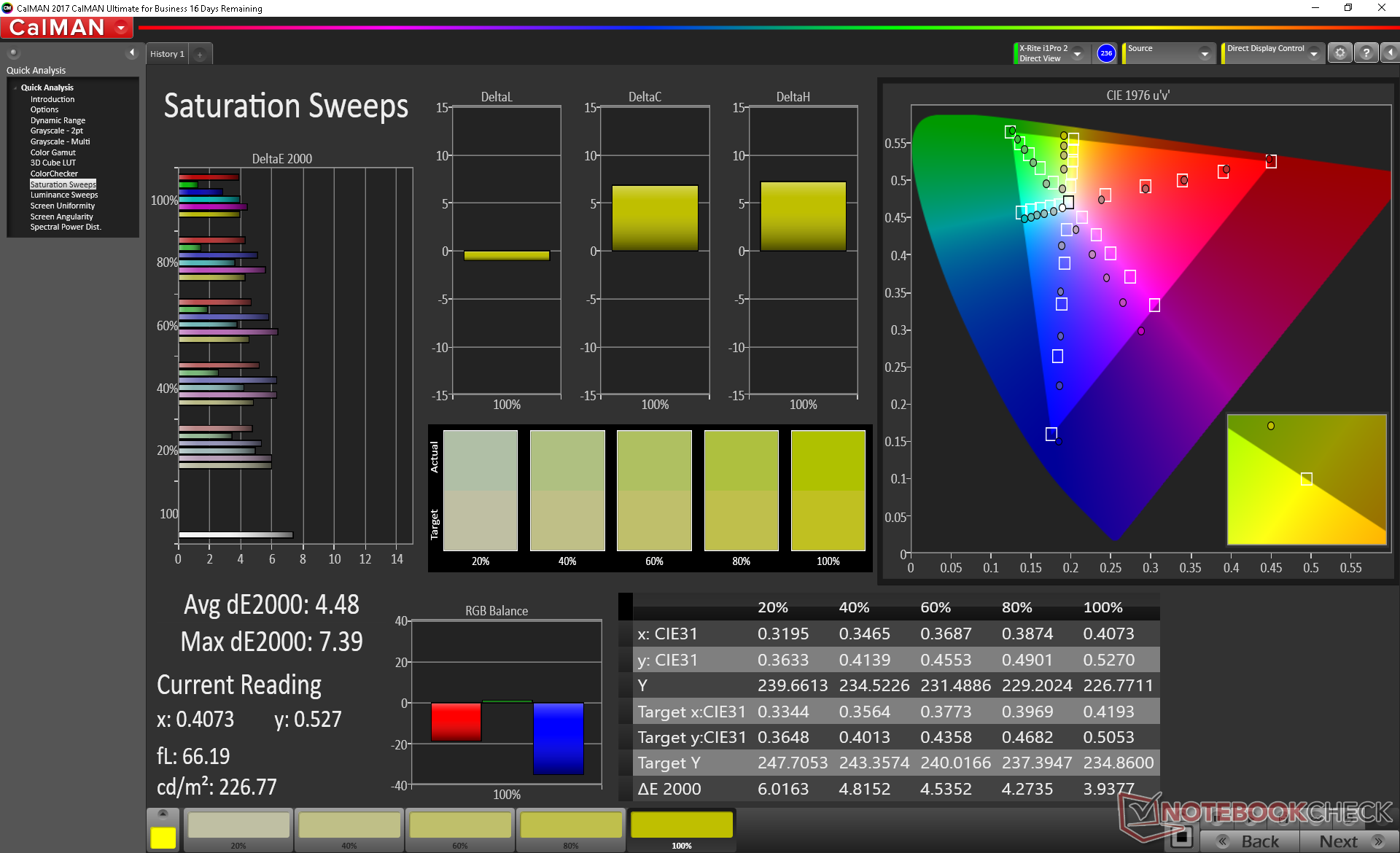Open the CalMAN main menu dropdown
Image resolution: width=1400 pixels, height=853 pixels.
click(x=122, y=28)
